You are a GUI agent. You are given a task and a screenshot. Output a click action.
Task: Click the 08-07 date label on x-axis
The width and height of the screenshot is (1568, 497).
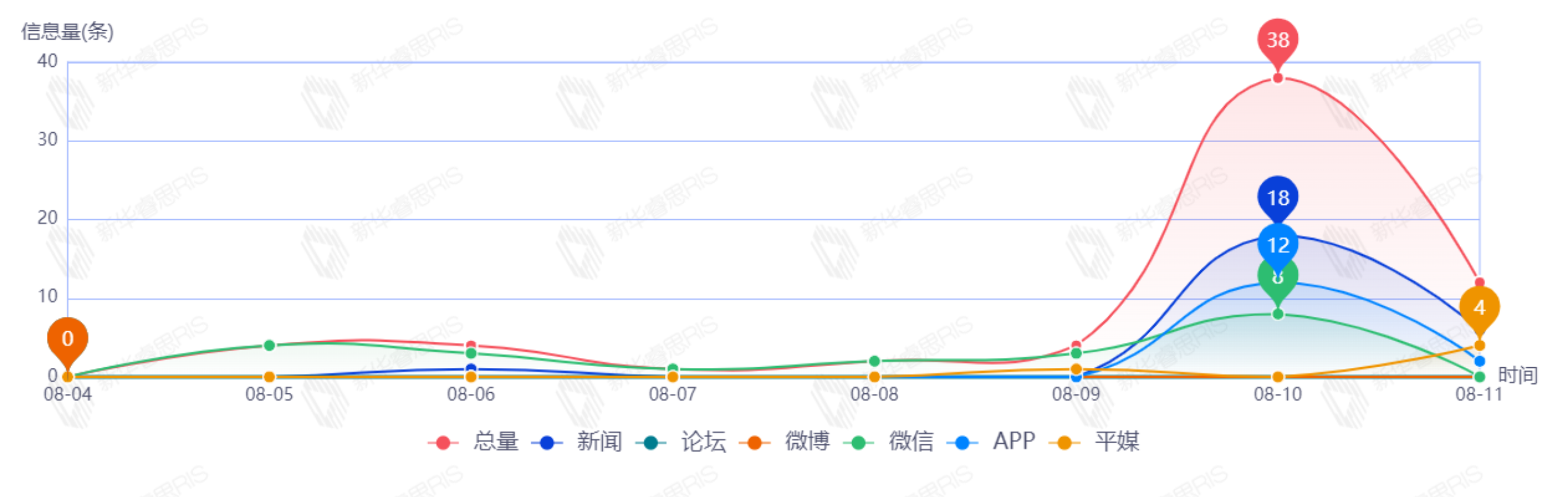672,395
